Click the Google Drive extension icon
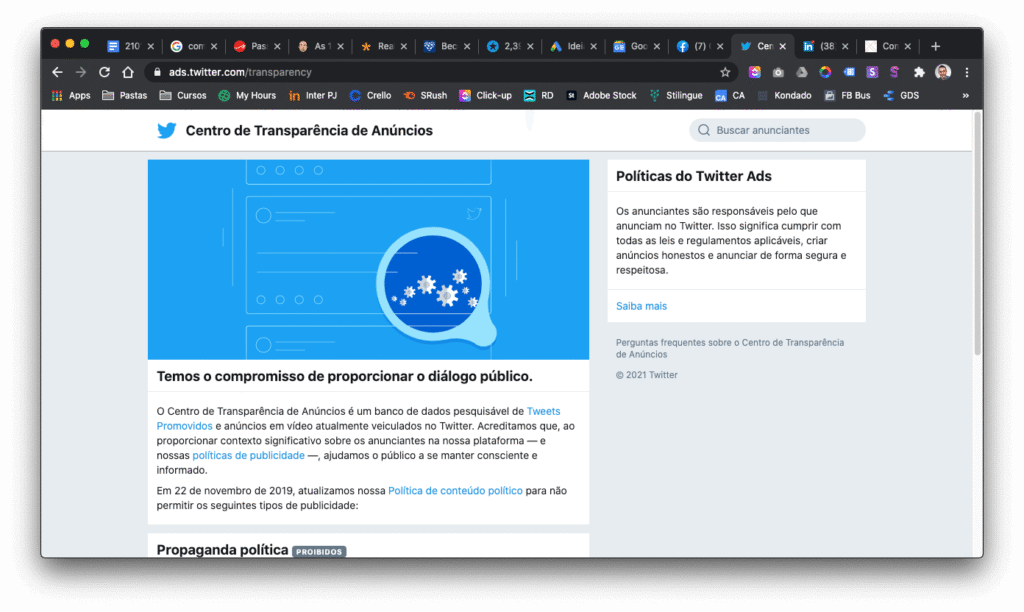The height and width of the screenshot is (612, 1024). [801, 72]
